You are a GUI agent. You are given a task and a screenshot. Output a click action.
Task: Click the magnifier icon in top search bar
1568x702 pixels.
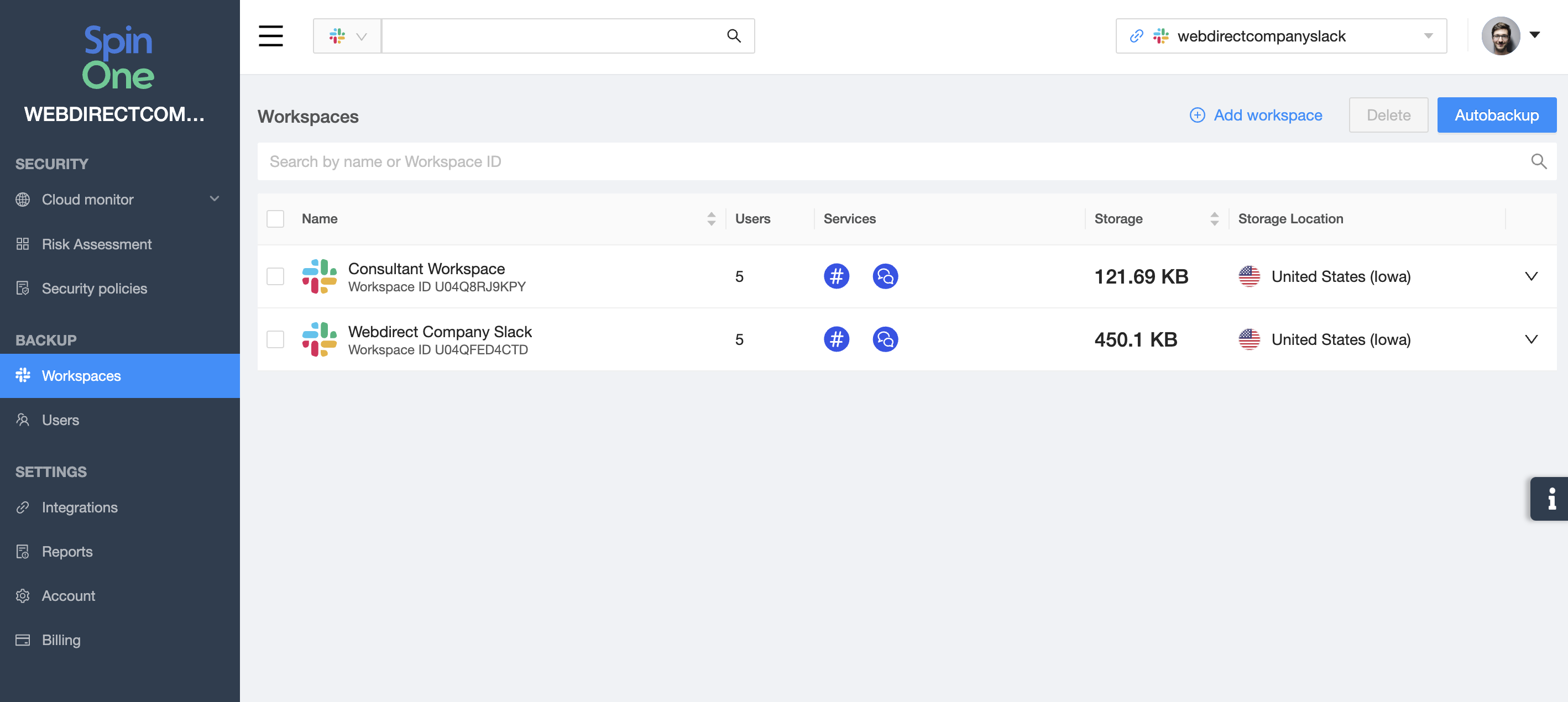734,36
